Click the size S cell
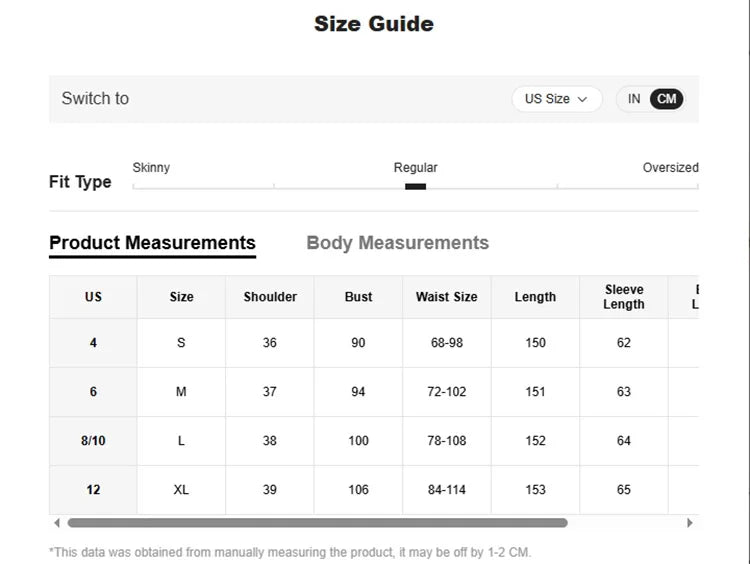Viewport: 750px width, 564px height. [x=181, y=343]
